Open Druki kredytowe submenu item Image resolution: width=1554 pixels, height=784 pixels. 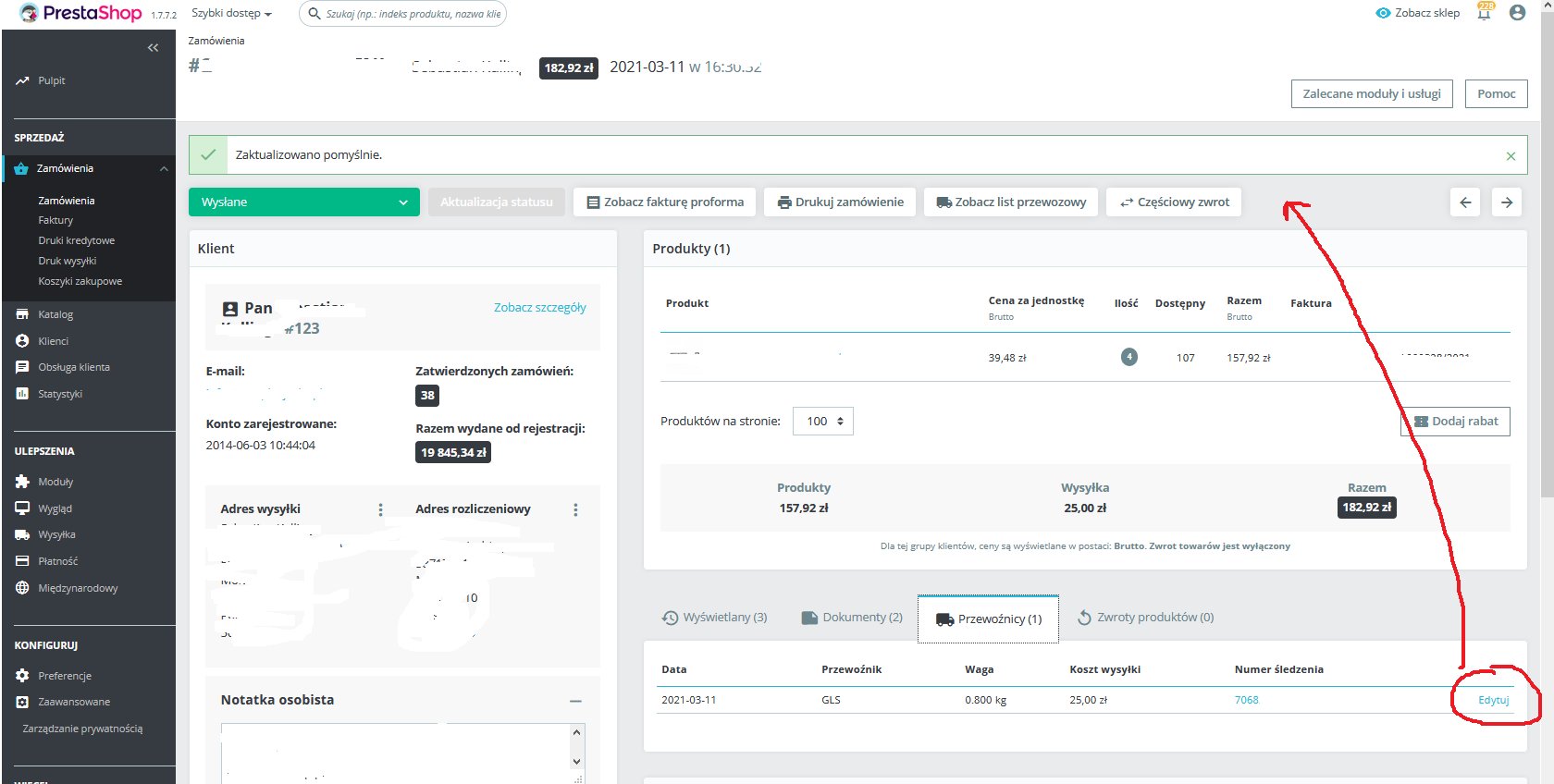77,240
